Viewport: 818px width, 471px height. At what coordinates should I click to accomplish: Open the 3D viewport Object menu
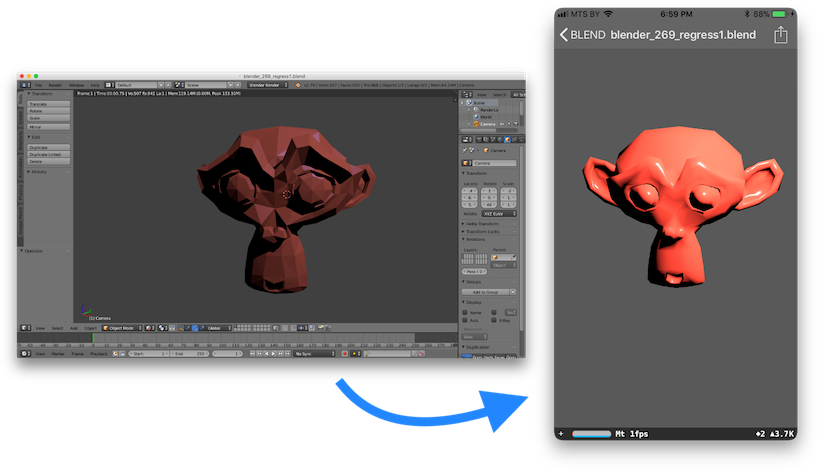pyautogui.click(x=91, y=328)
